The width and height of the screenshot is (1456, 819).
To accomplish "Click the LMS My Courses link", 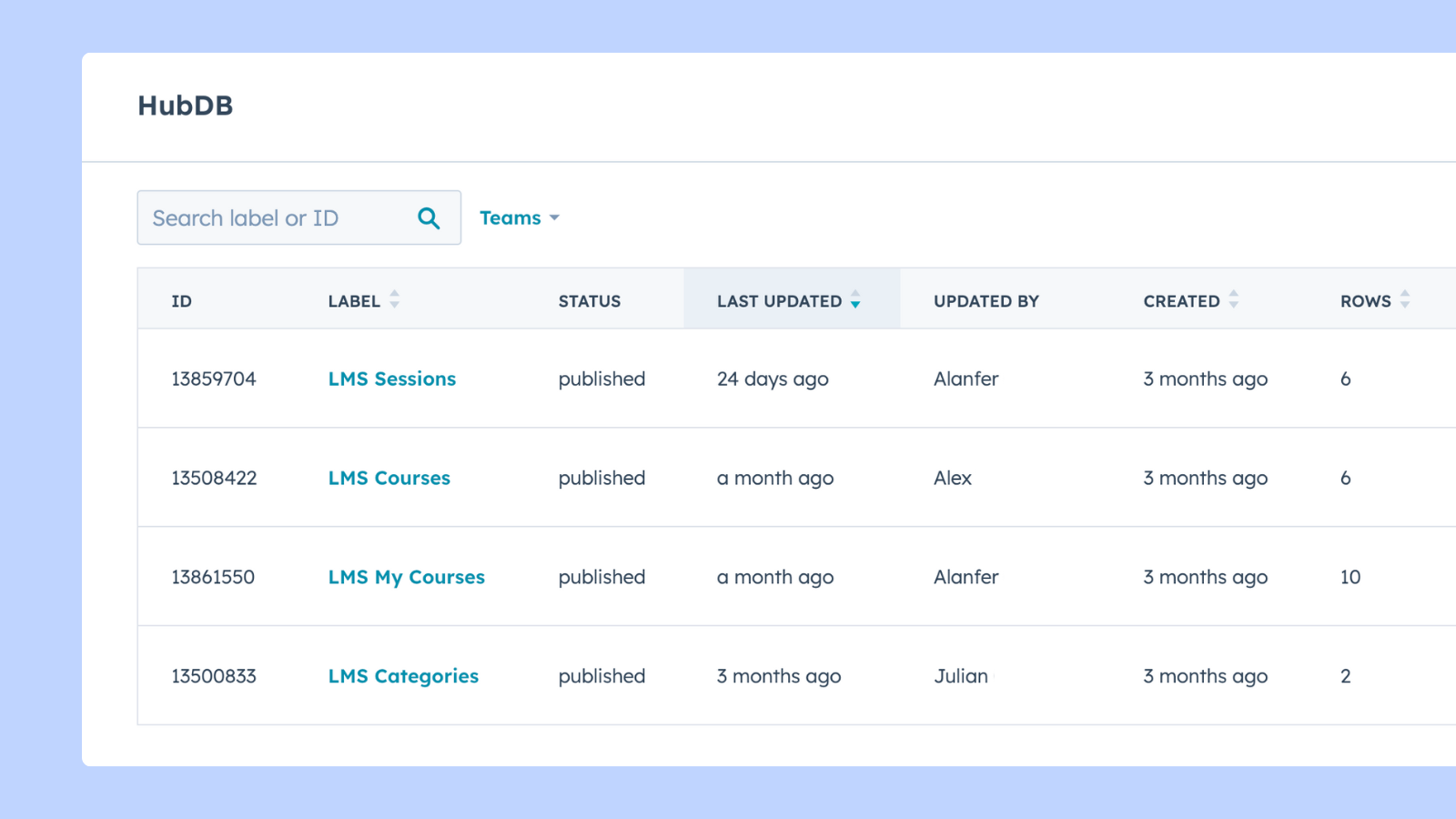I will pyautogui.click(x=406, y=577).
